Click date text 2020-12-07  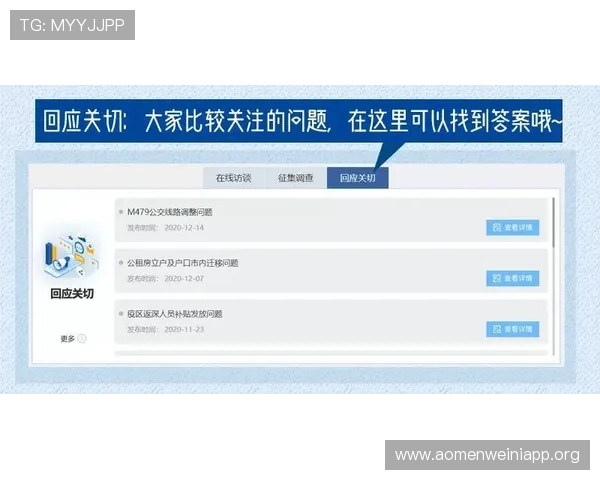tap(184, 279)
